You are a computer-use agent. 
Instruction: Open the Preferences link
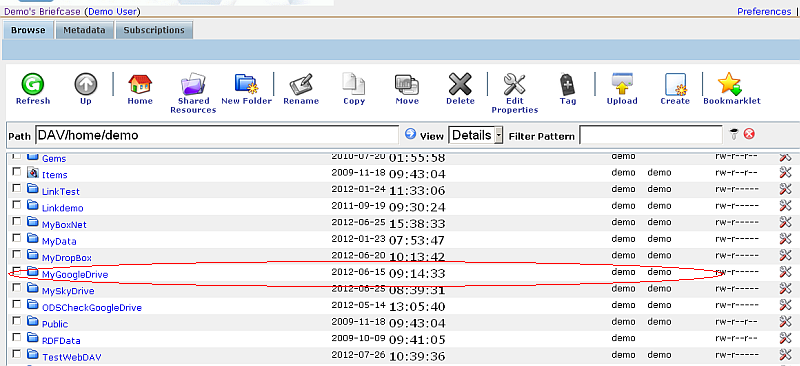pyautogui.click(x=764, y=11)
